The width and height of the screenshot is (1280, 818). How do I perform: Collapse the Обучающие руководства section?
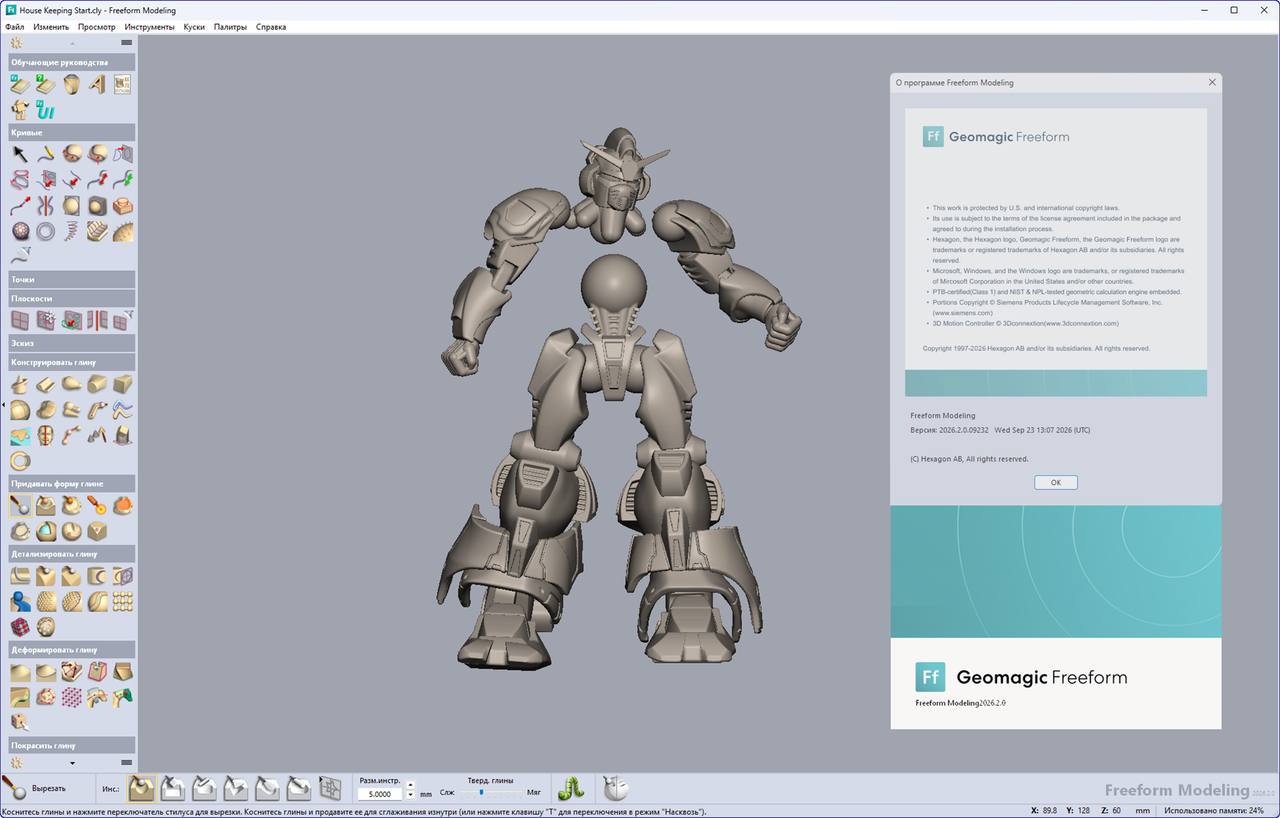(72, 62)
